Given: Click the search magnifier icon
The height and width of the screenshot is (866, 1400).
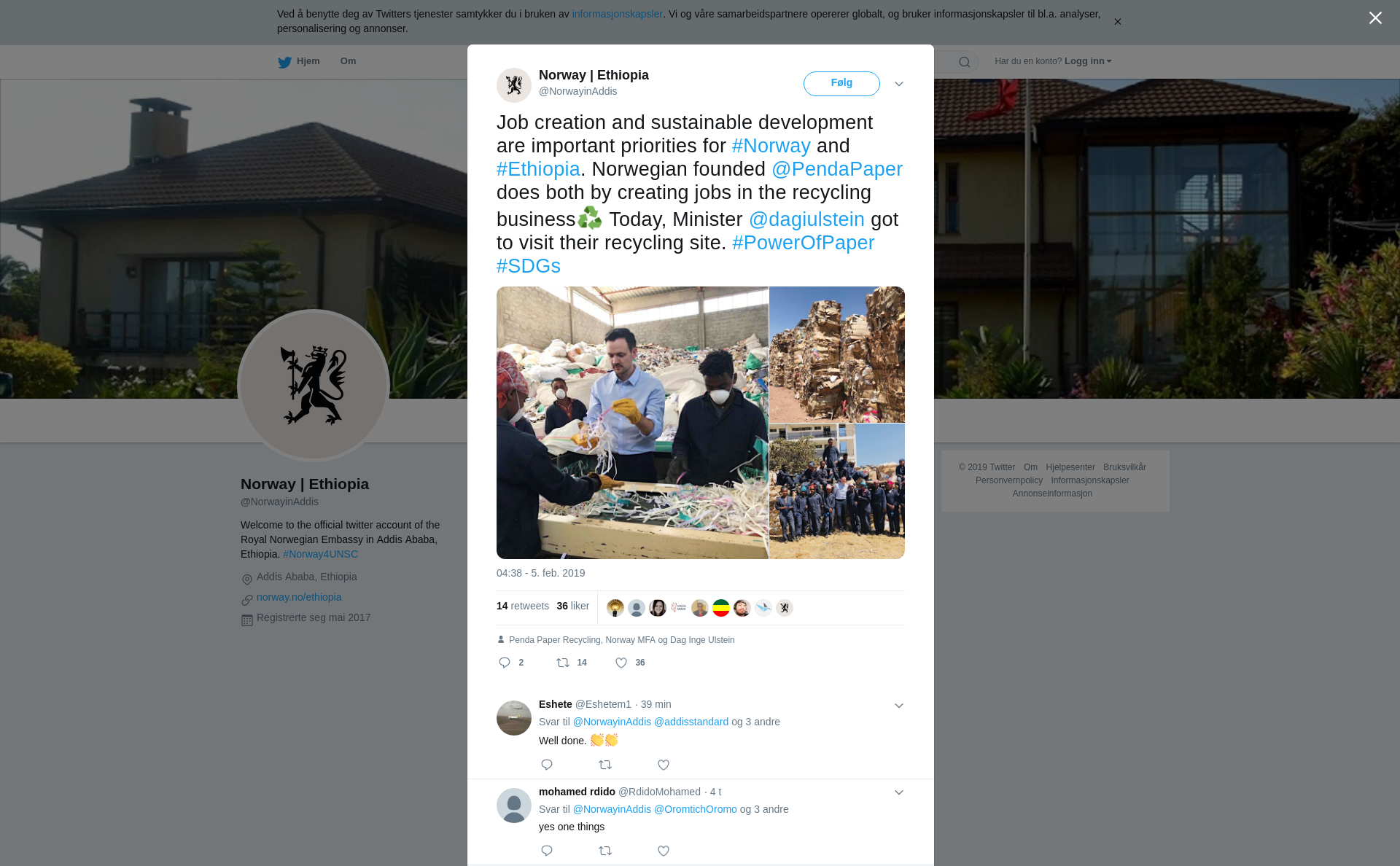Looking at the screenshot, I should 965,62.
